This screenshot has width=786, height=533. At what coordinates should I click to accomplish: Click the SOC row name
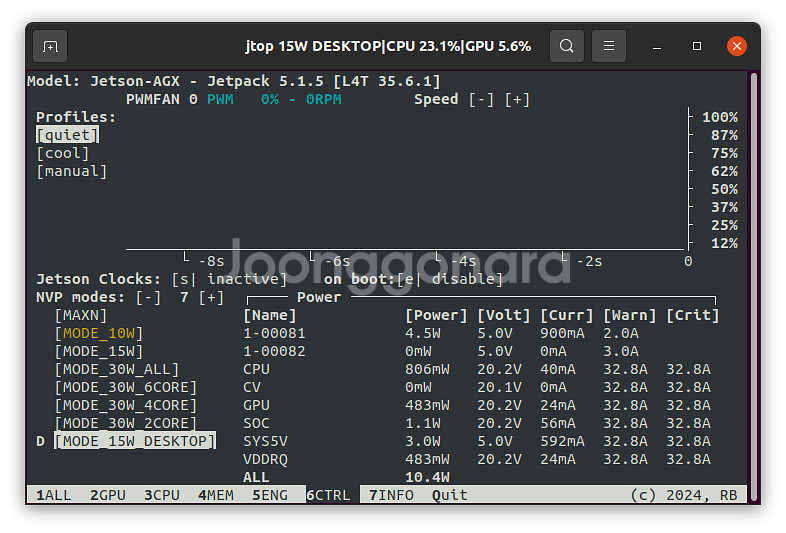256,423
